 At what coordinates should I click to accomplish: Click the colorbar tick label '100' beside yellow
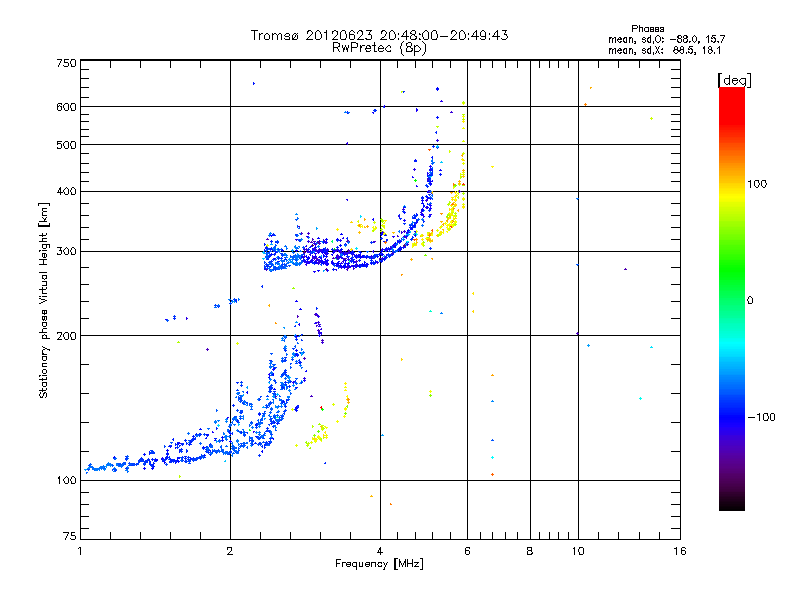coord(757,184)
